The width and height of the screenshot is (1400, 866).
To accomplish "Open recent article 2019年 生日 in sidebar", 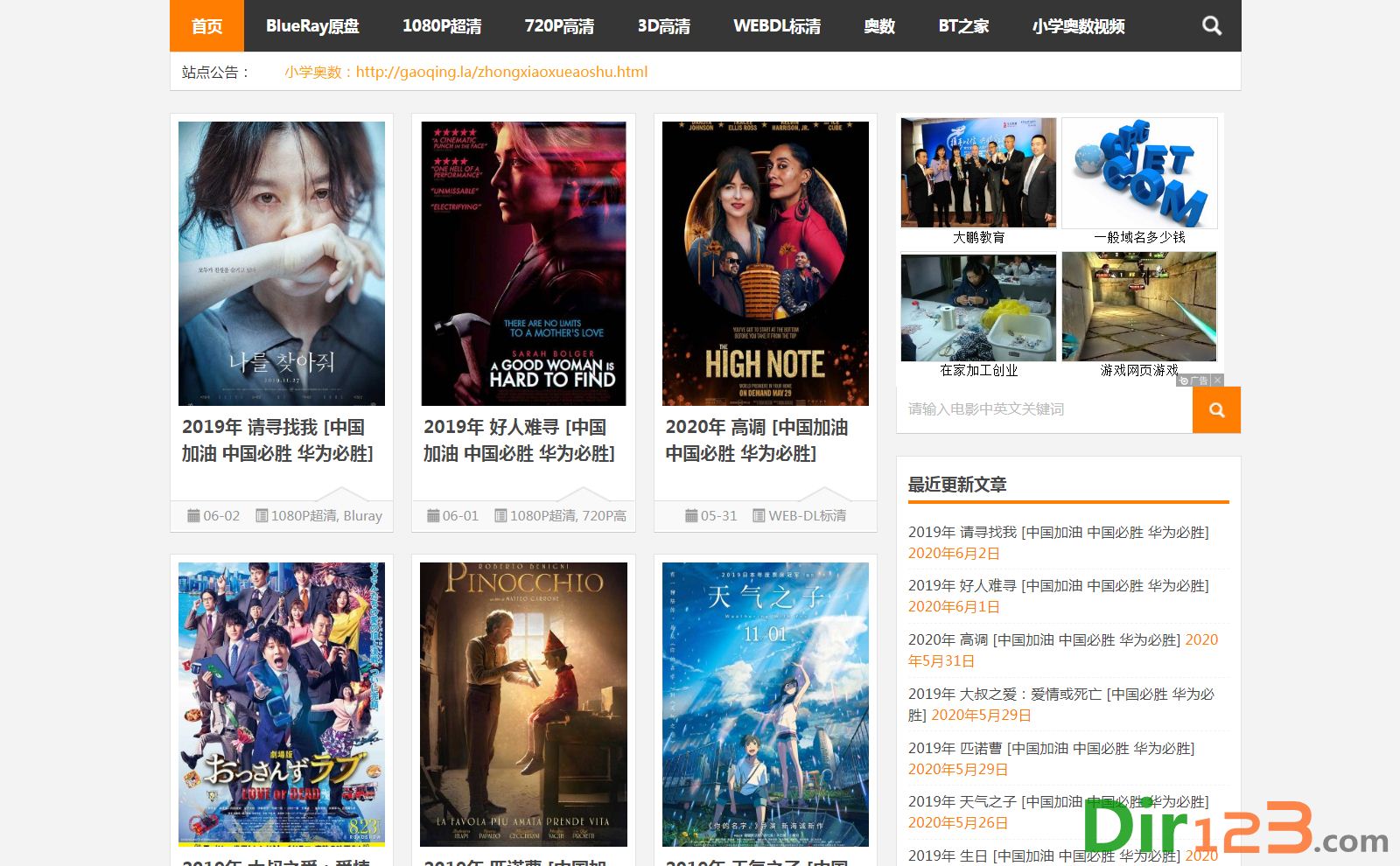I will tap(1044, 856).
